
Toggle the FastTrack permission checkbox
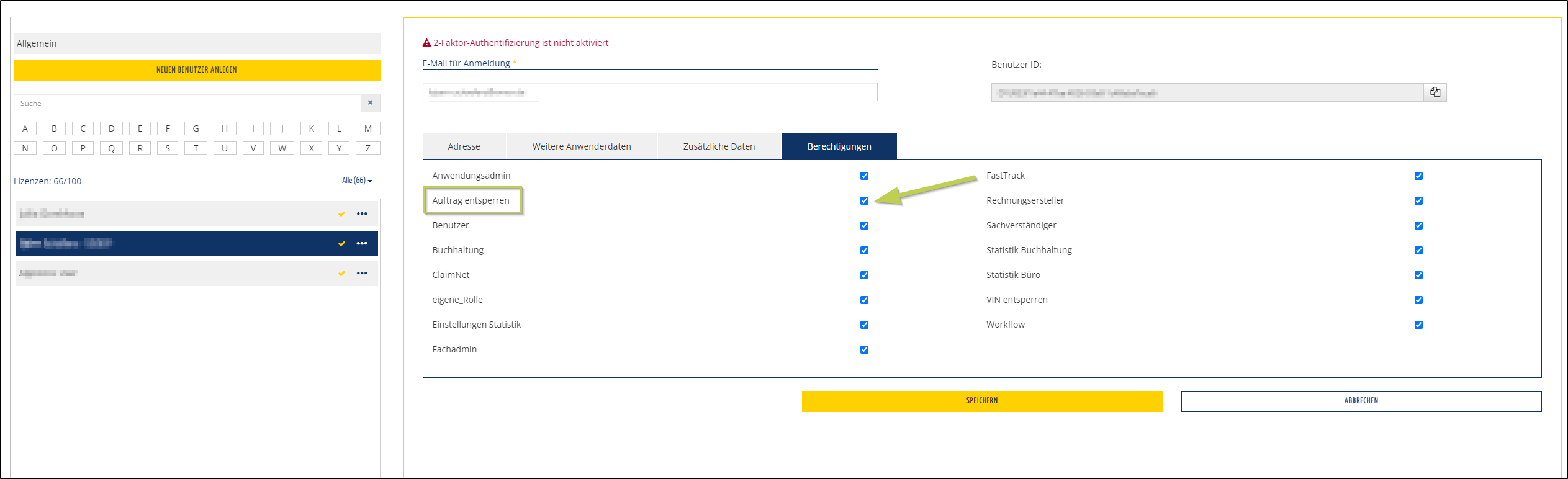click(x=1418, y=176)
